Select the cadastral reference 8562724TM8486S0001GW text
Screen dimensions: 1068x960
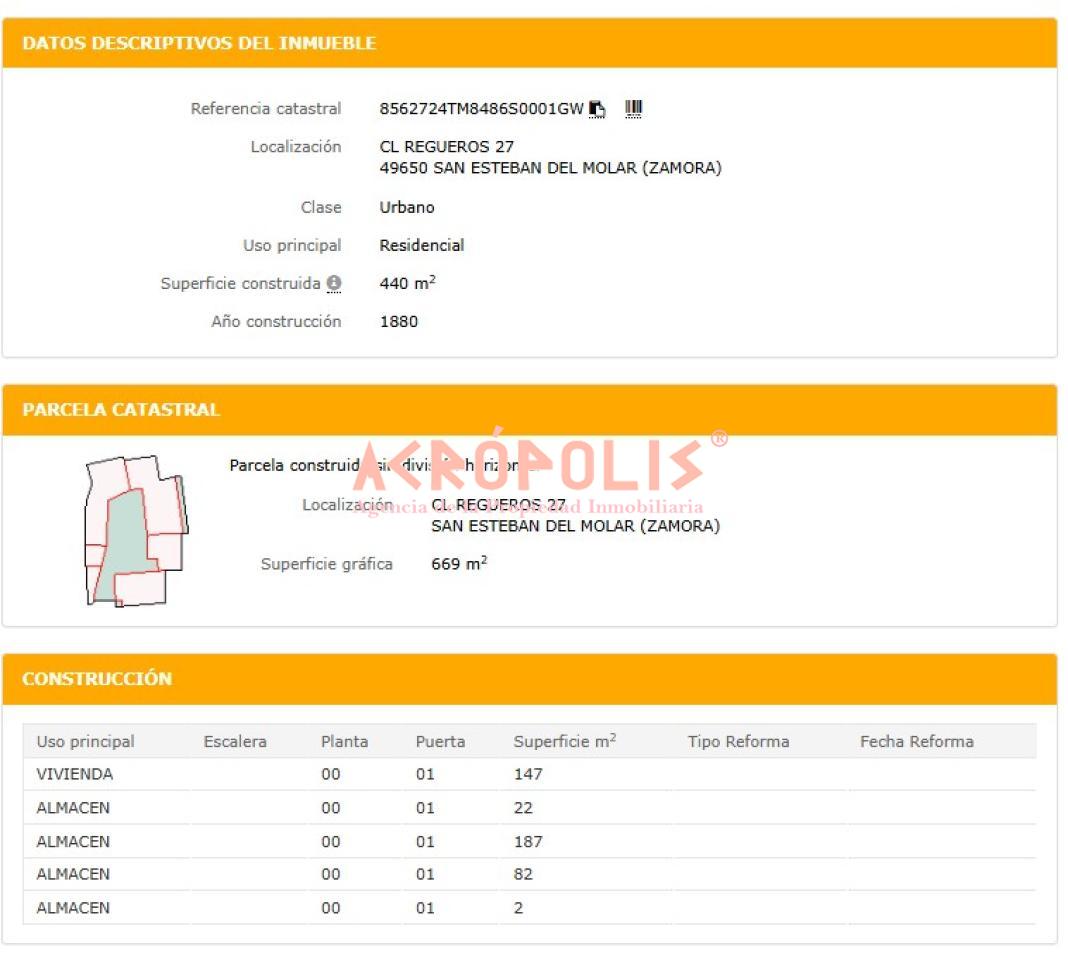pyautogui.click(x=480, y=109)
